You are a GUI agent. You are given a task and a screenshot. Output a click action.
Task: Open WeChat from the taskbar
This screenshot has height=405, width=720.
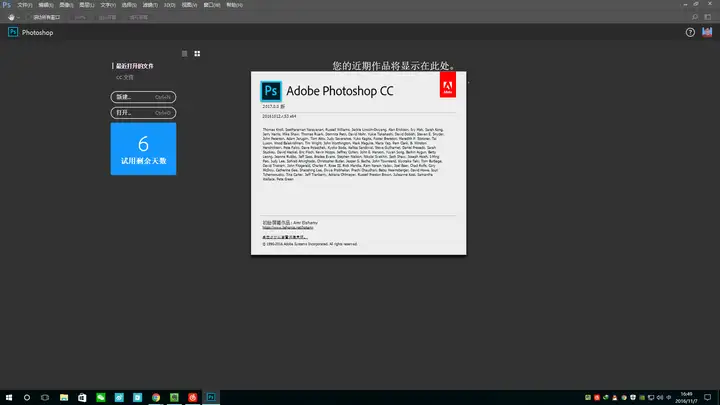(101, 398)
